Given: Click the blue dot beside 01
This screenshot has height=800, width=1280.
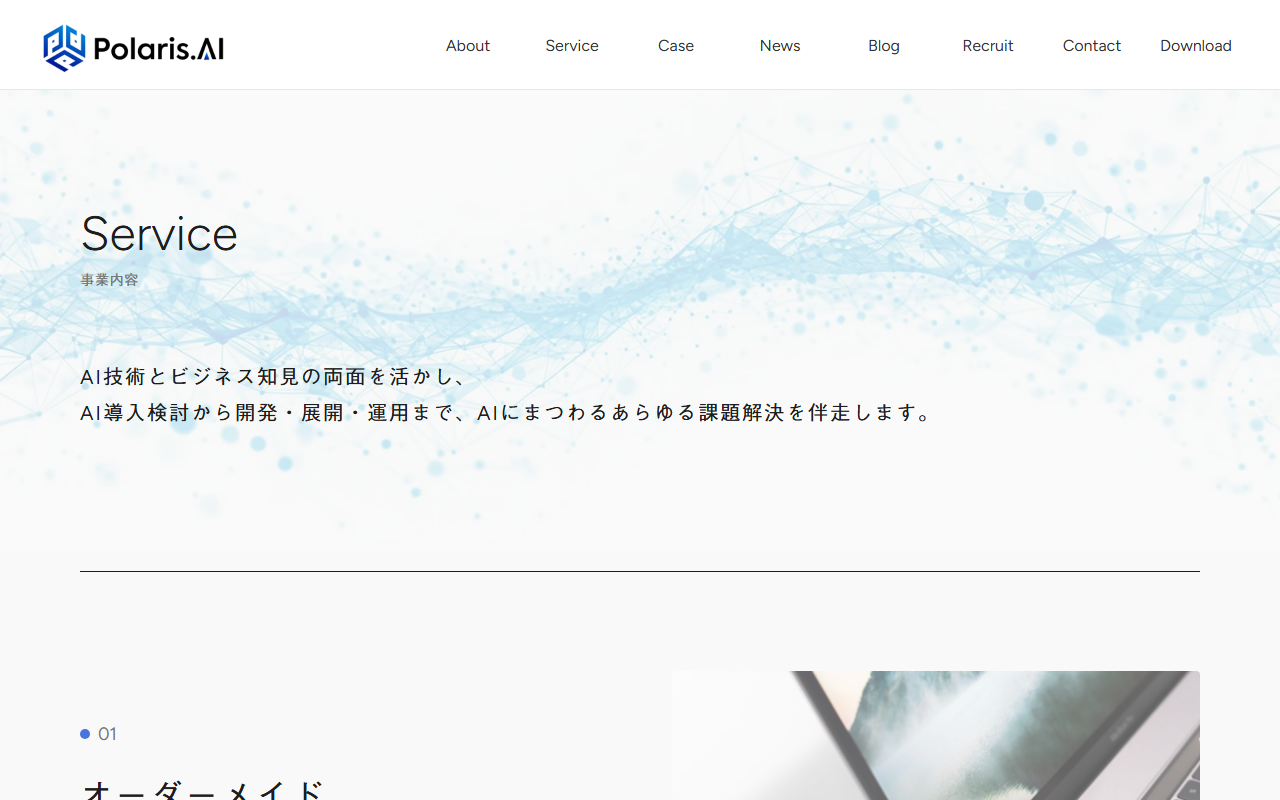Looking at the screenshot, I should point(85,734).
